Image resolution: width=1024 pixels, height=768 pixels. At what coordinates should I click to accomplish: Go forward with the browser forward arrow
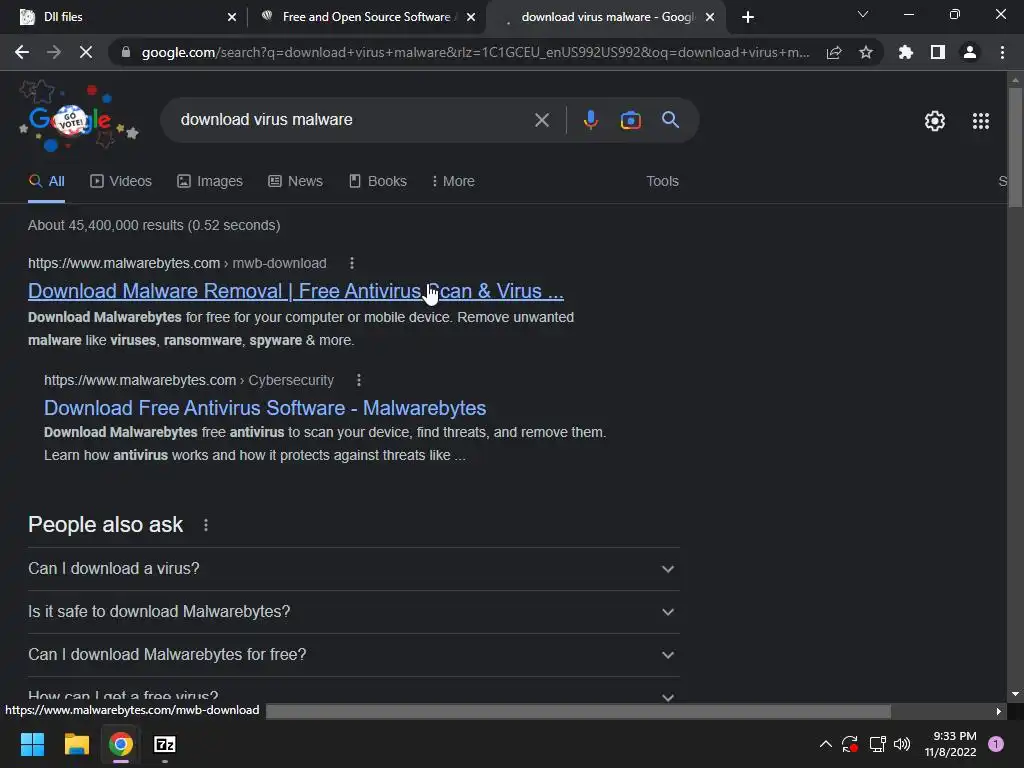point(54,52)
